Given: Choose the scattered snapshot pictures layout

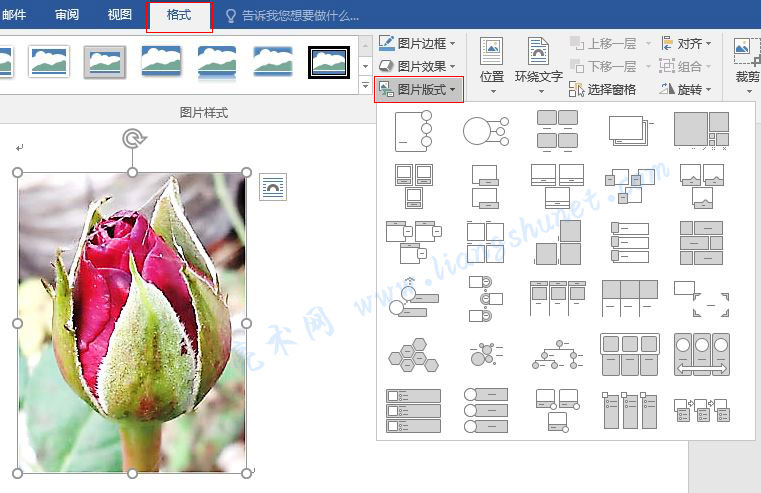Looking at the screenshot, I should 629,186.
